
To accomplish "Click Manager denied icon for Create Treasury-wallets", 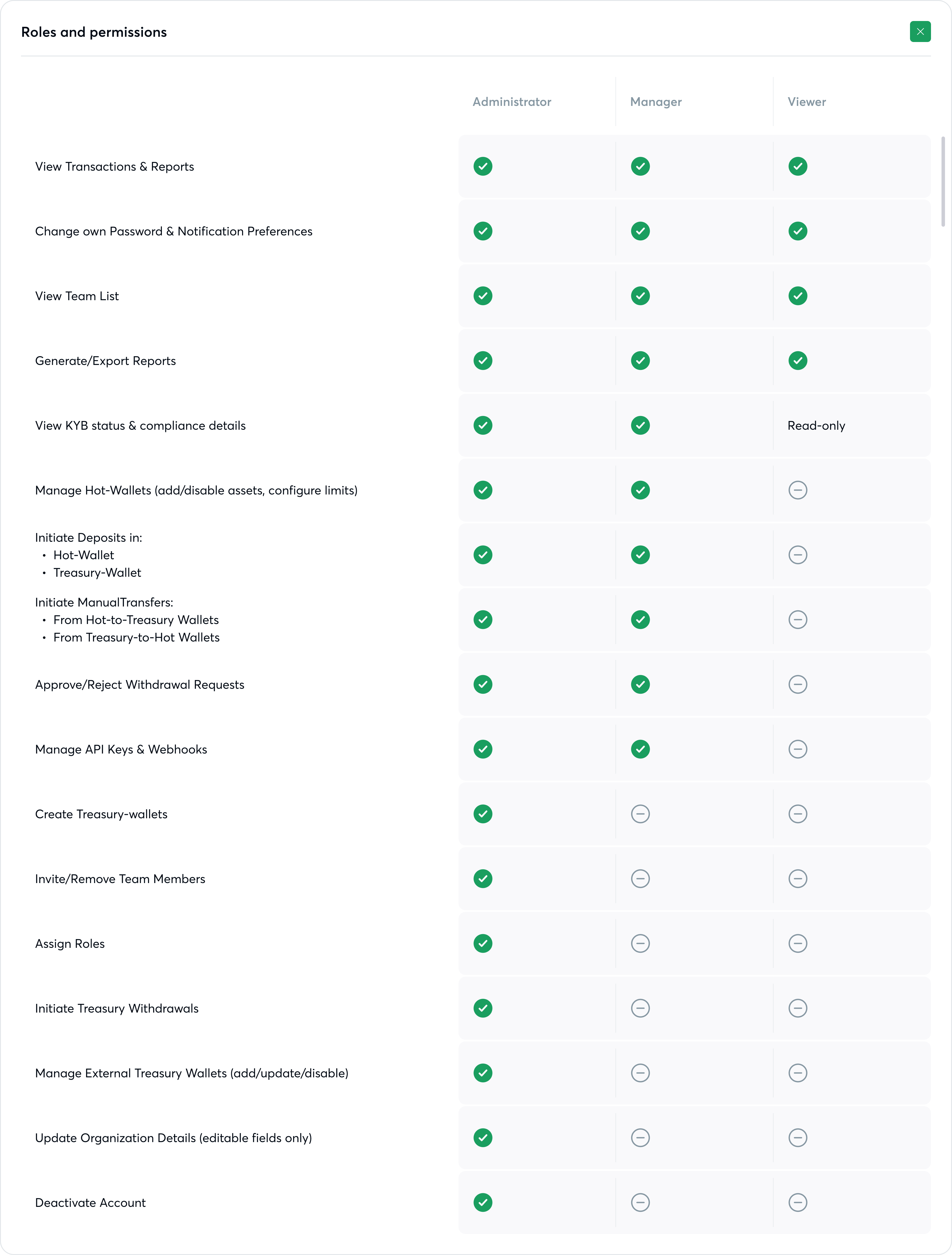I will coord(640,814).
